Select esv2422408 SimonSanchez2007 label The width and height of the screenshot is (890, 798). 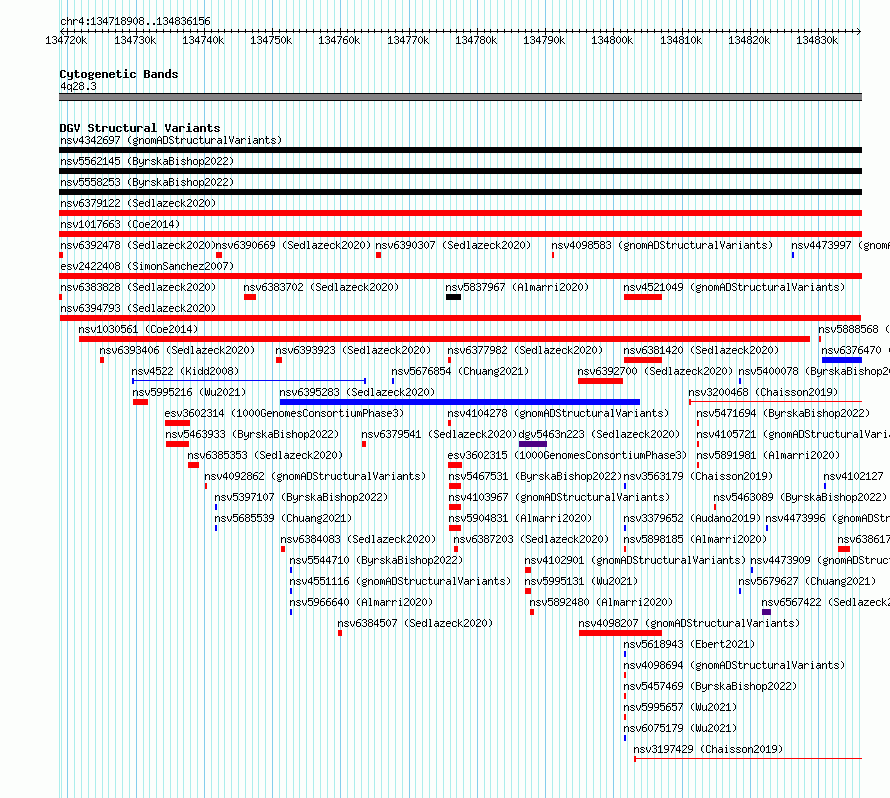click(147, 266)
